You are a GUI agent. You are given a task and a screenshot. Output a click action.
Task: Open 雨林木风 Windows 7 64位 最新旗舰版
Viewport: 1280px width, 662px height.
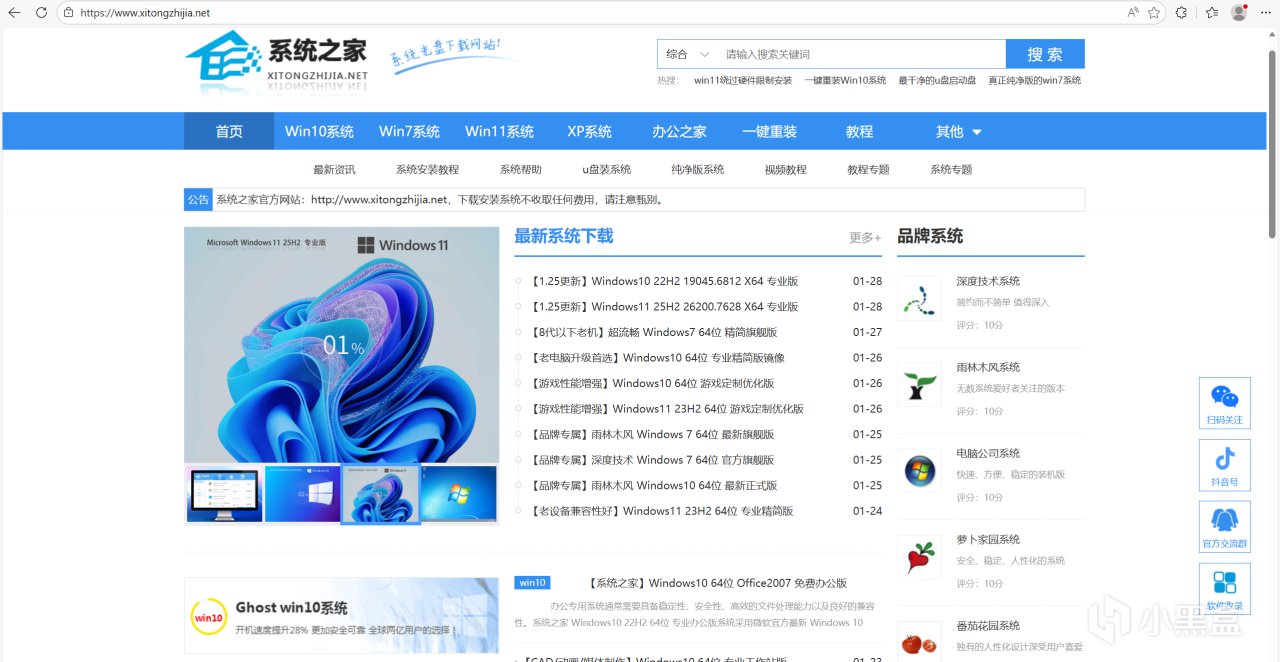(651, 434)
